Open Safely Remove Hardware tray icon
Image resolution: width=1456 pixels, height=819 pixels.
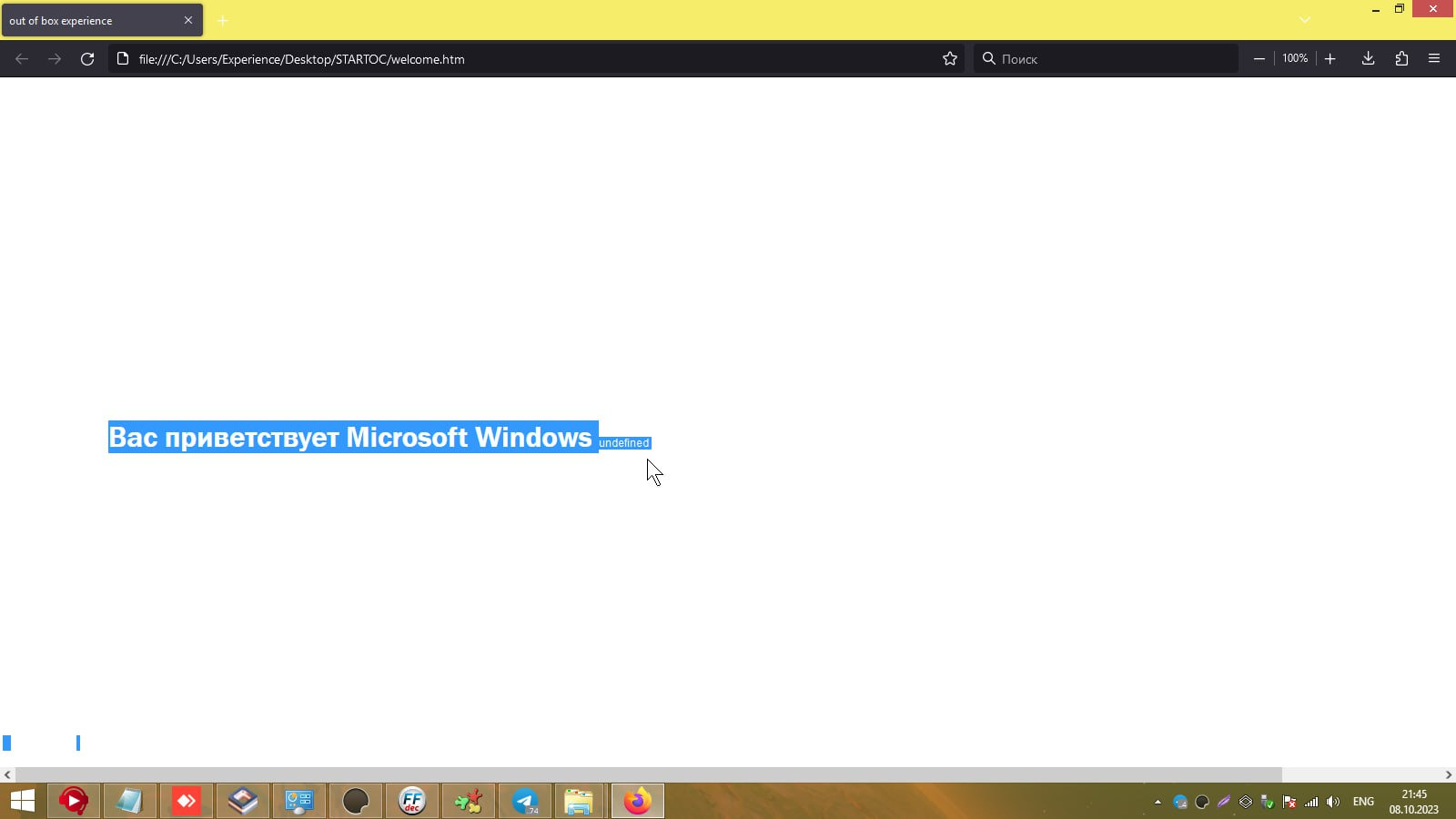point(1268,802)
